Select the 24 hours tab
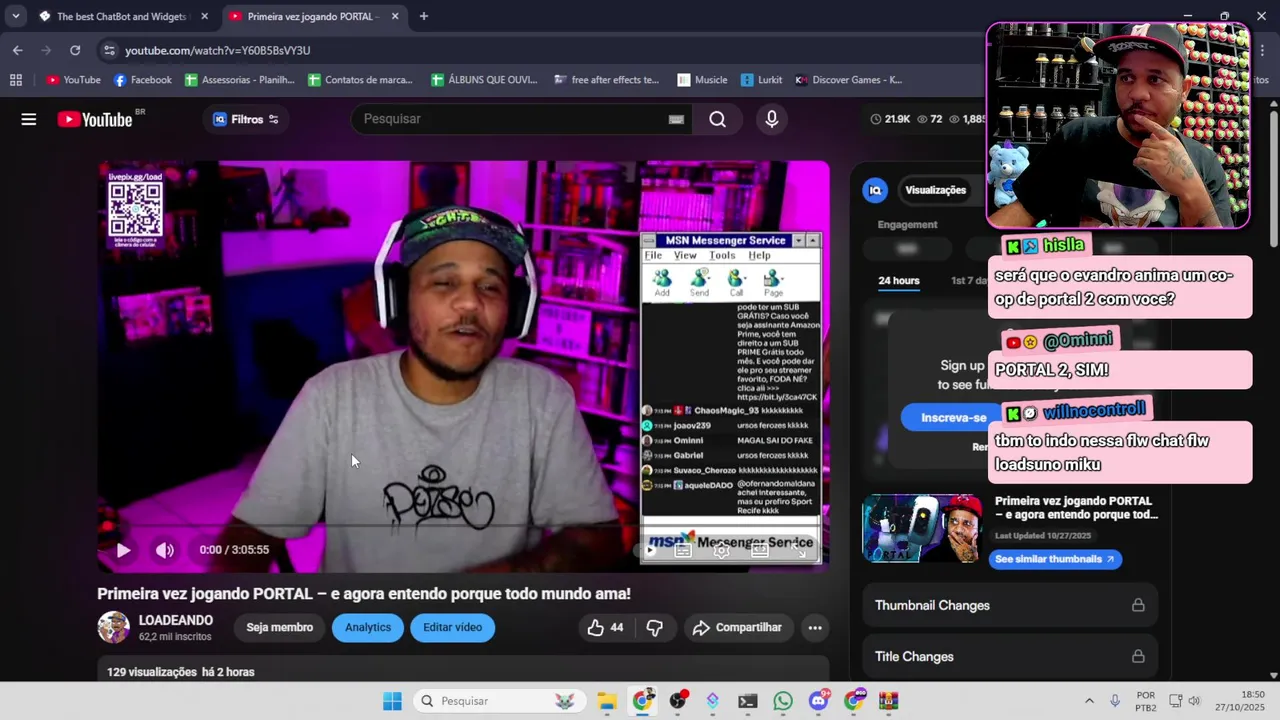 tap(899, 280)
